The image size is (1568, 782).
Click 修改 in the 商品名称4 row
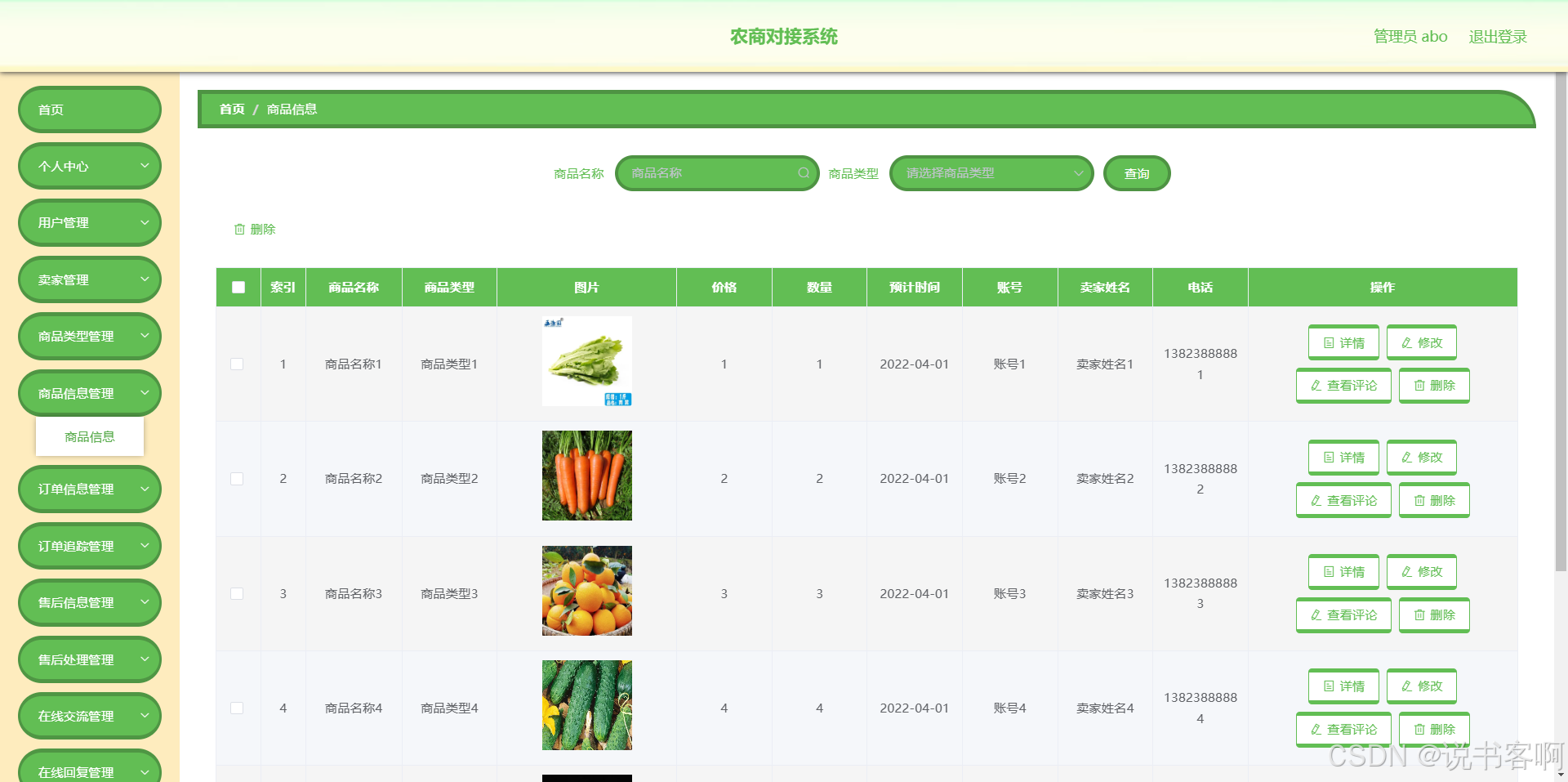pyautogui.click(x=1422, y=686)
